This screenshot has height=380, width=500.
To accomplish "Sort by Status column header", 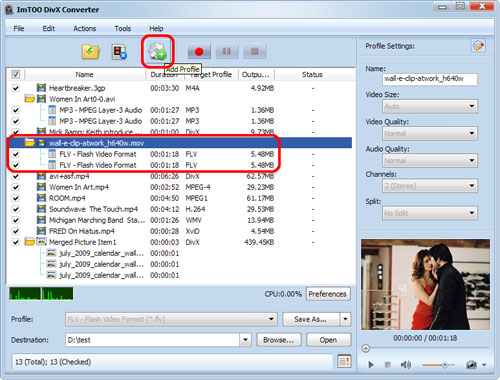I will pyautogui.click(x=312, y=74).
